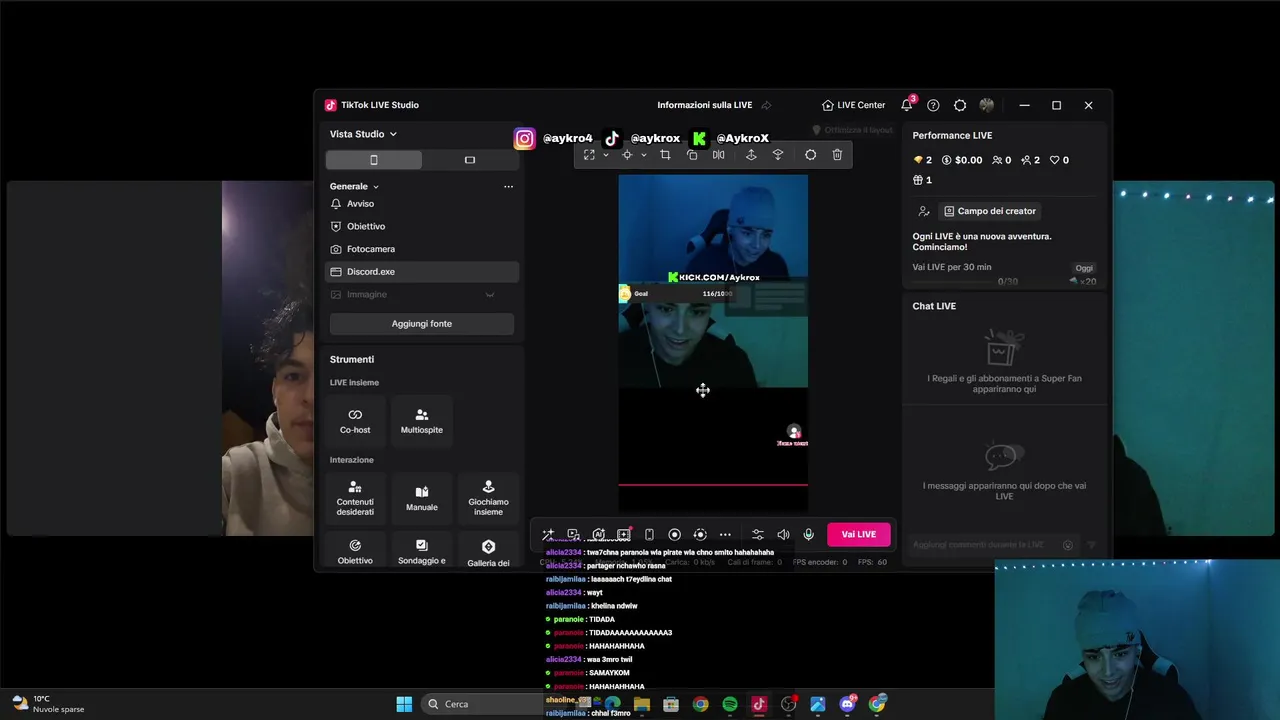Open more options in bottom toolbar
This screenshot has width=1280, height=720.
725,535
